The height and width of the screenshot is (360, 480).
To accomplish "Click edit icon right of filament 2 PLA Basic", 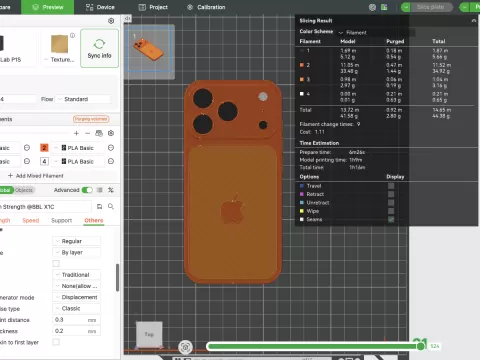I will coord(111,148).
